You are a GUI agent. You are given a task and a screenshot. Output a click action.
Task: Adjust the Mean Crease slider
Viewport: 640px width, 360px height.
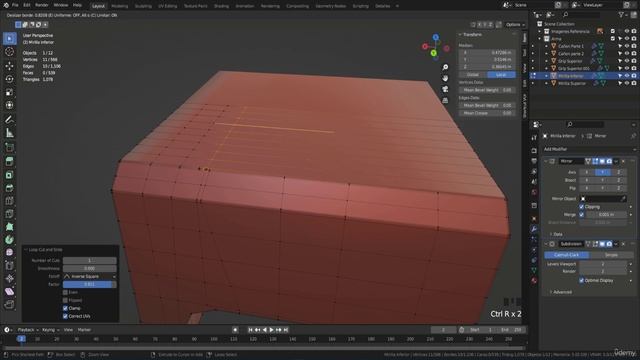[x=487, y=113]
